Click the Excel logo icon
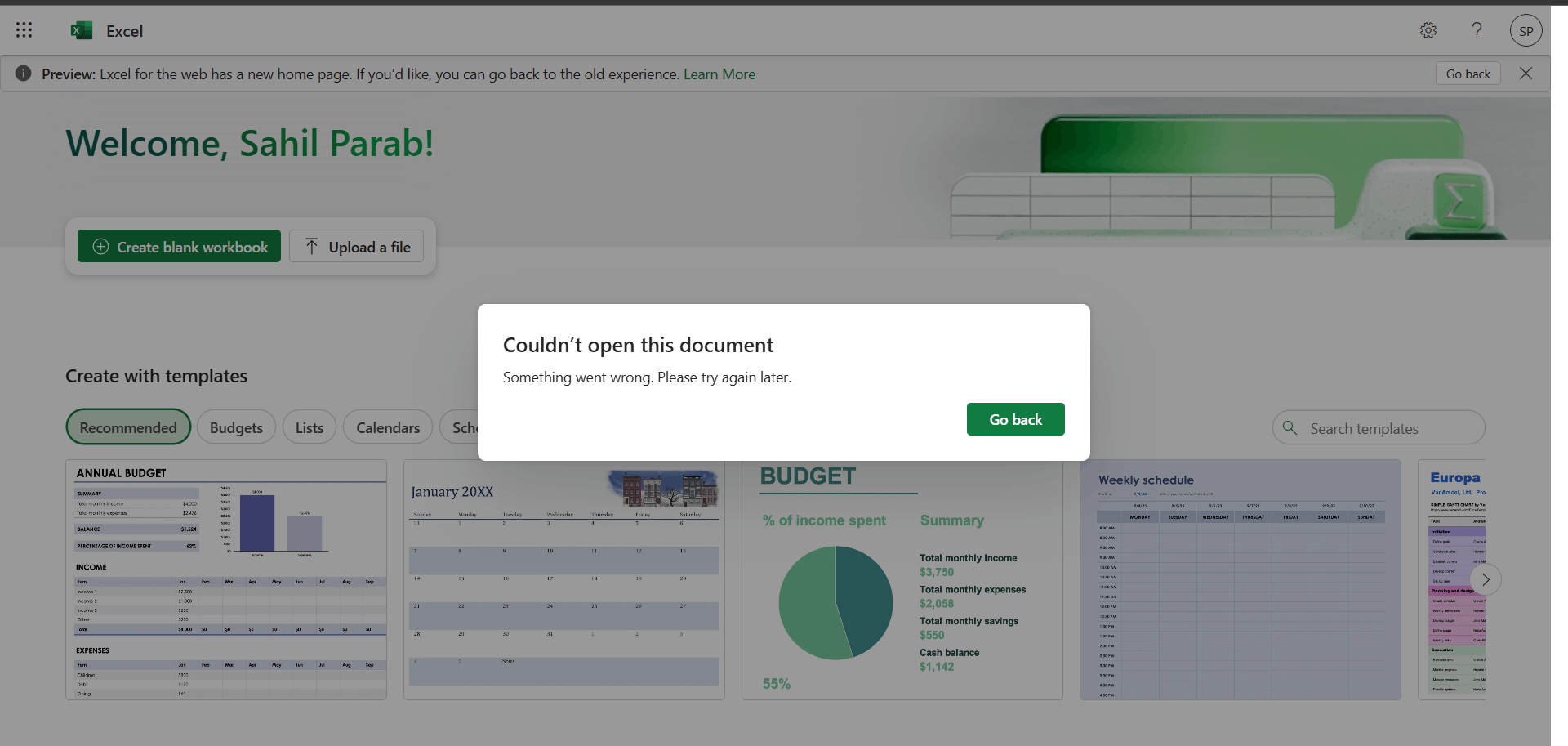Screen dimensions: 1568x746 coord(82,30)
